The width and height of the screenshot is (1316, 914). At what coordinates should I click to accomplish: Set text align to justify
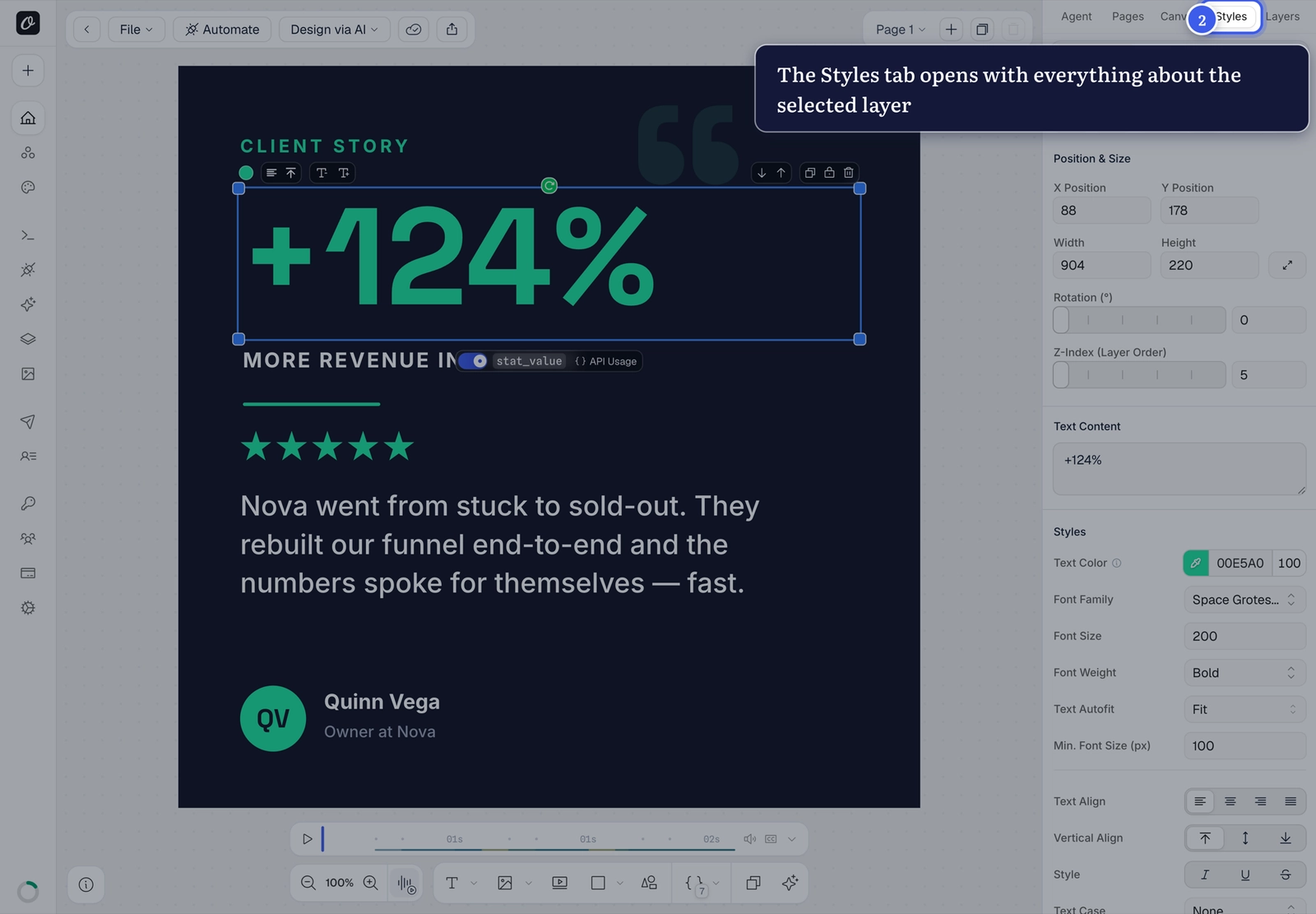tap(1291, 801)
